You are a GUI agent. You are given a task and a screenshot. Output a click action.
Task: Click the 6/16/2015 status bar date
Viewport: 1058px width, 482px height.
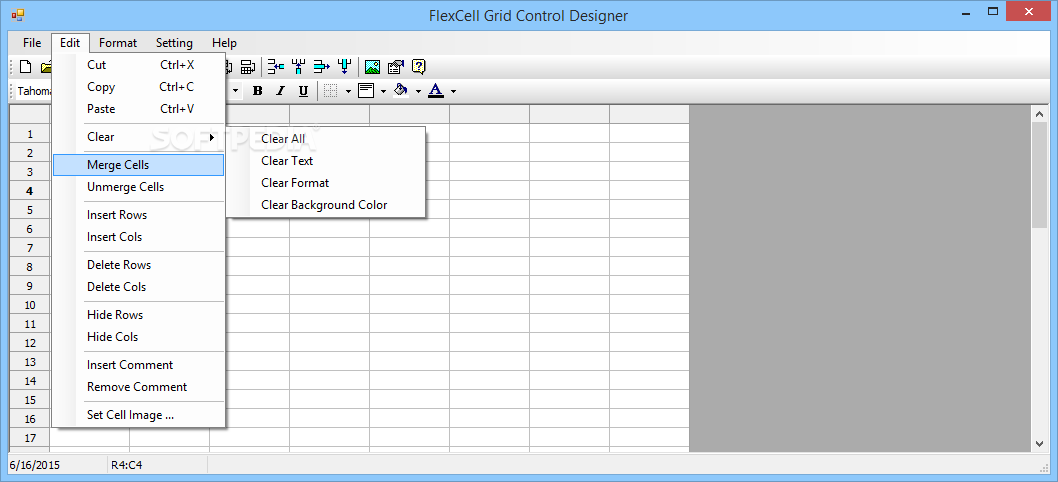[x=34, y=465]
